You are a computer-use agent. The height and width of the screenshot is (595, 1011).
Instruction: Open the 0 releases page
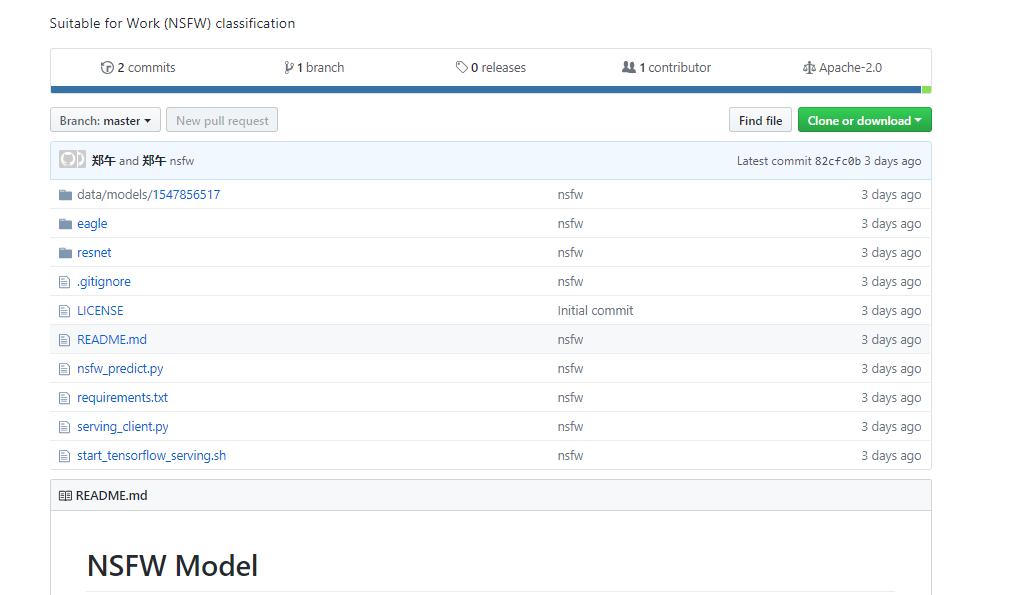point(491,68)
